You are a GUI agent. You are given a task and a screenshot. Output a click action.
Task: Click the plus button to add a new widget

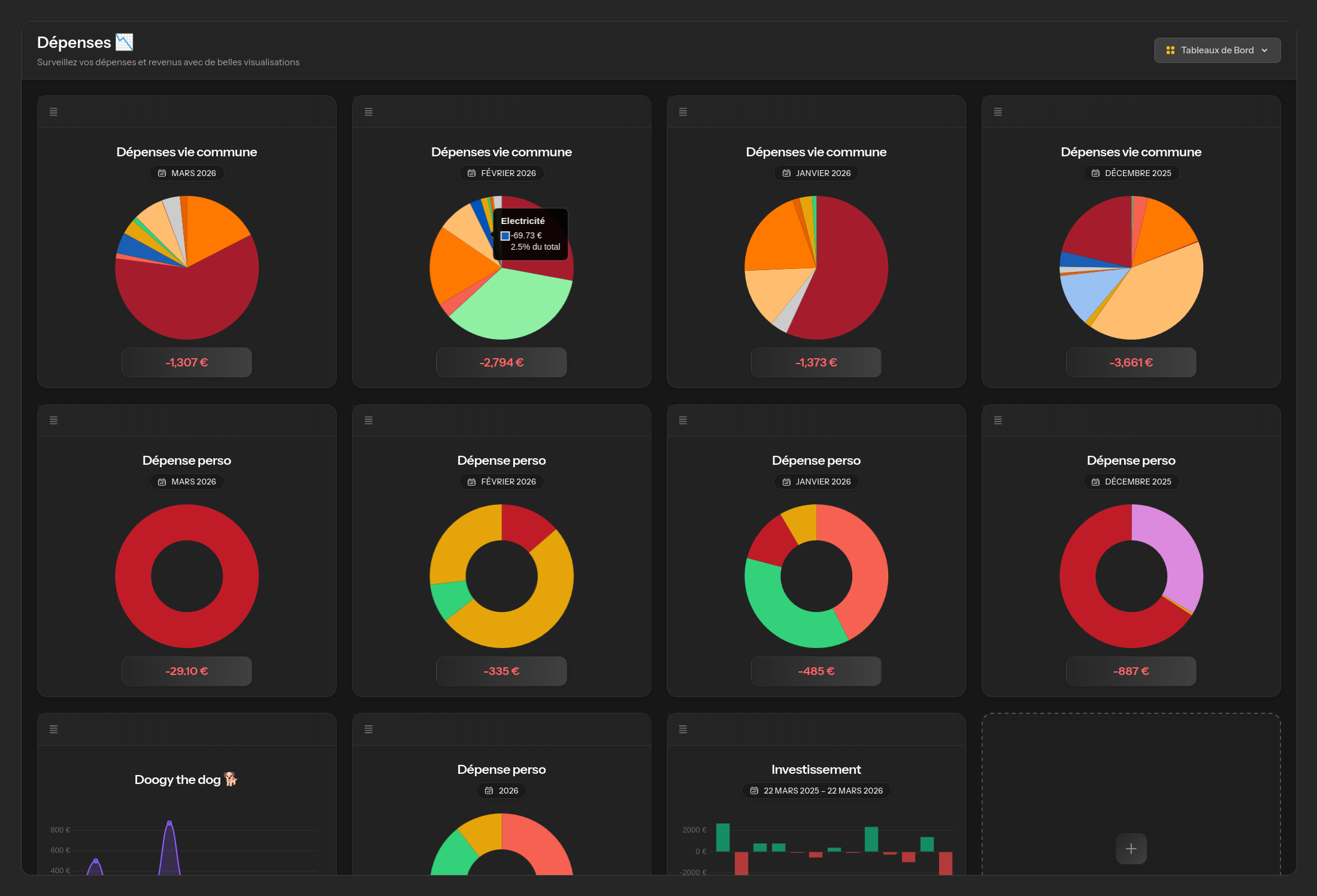(x=1131, y=848)
